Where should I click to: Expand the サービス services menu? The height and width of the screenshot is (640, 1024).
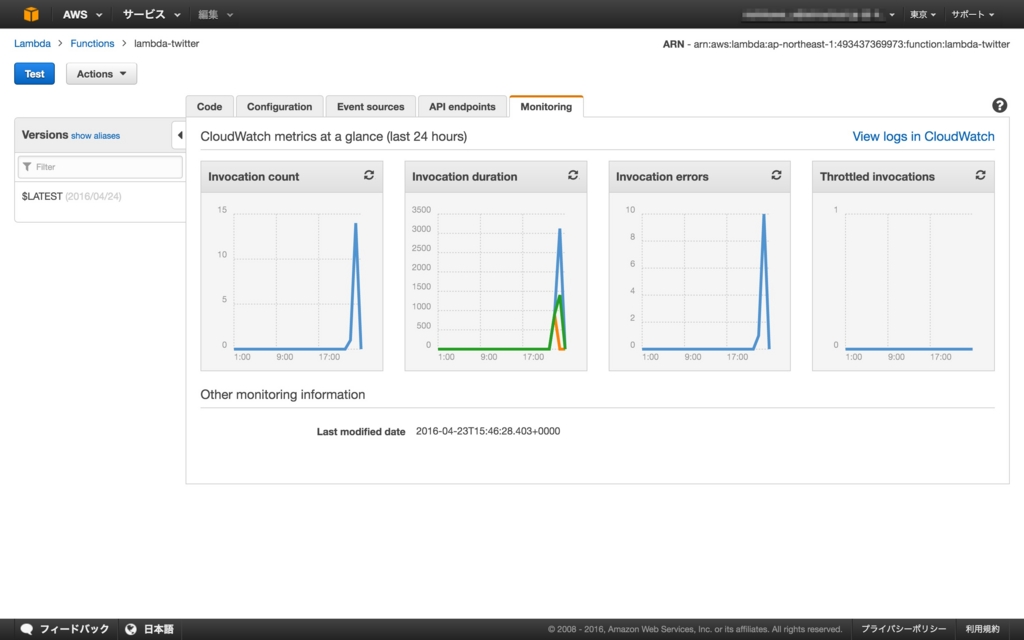(151, 14)
